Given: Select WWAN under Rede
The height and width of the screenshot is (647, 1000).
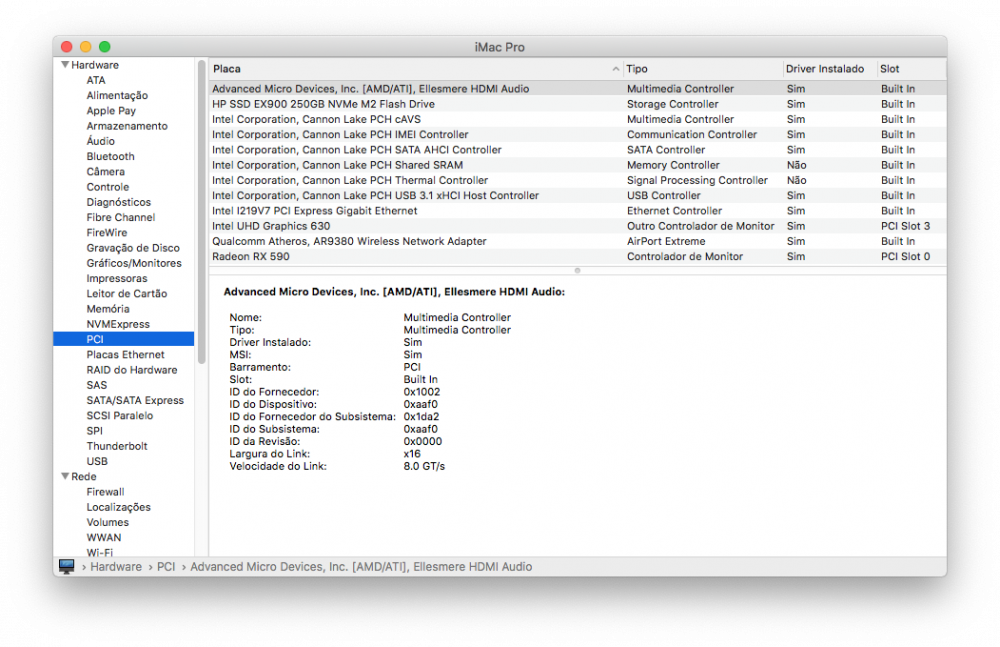Looking at the screenshot, I should (x=103, y=537).
